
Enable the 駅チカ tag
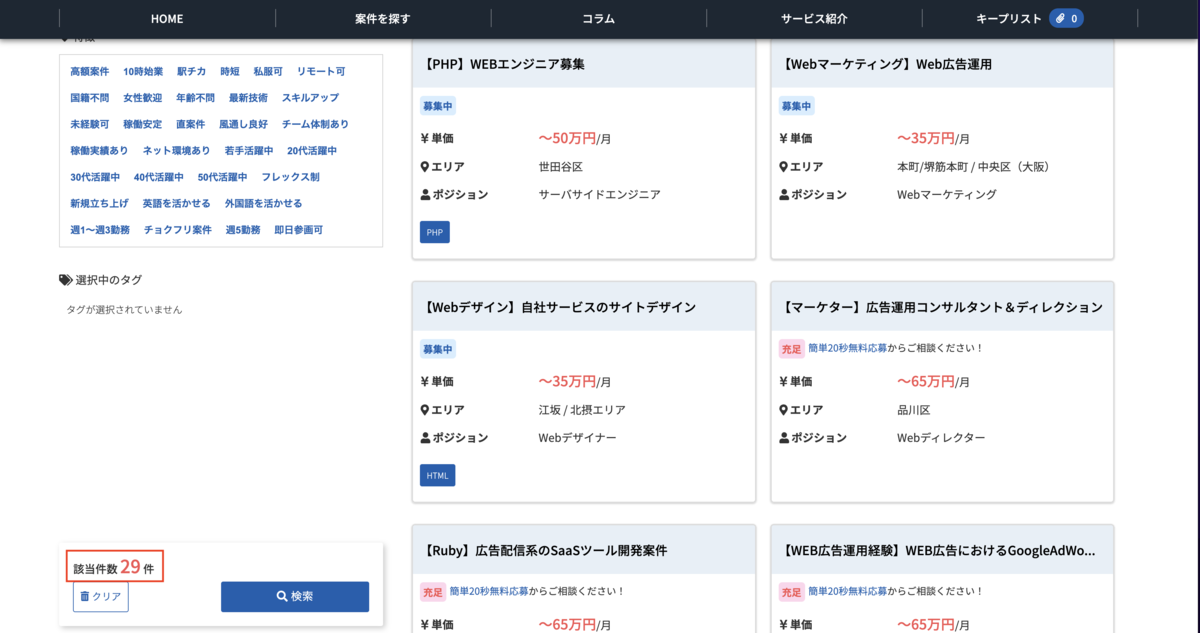[191, 72]
